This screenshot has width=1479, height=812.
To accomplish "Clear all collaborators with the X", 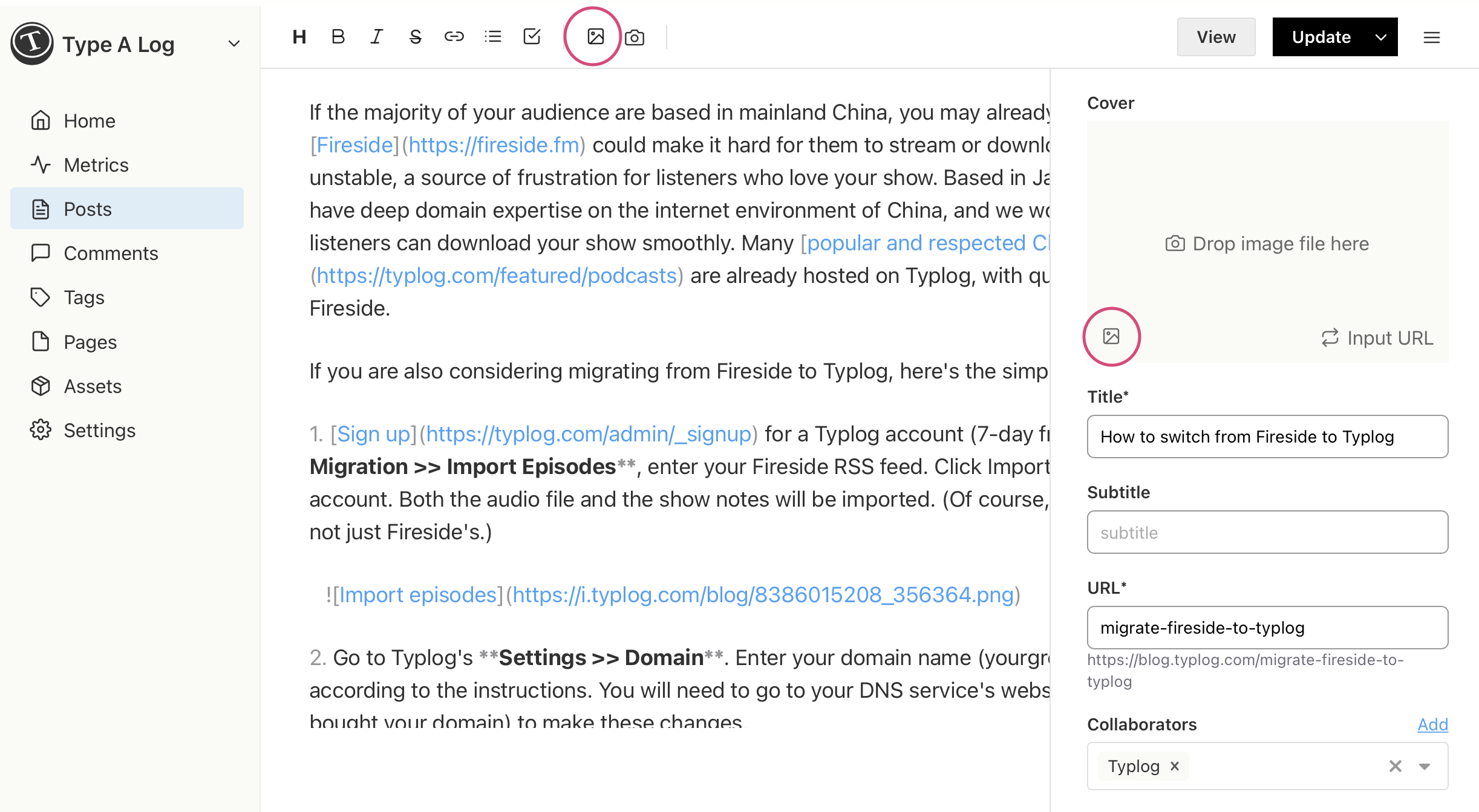I will click(1395, 766).
